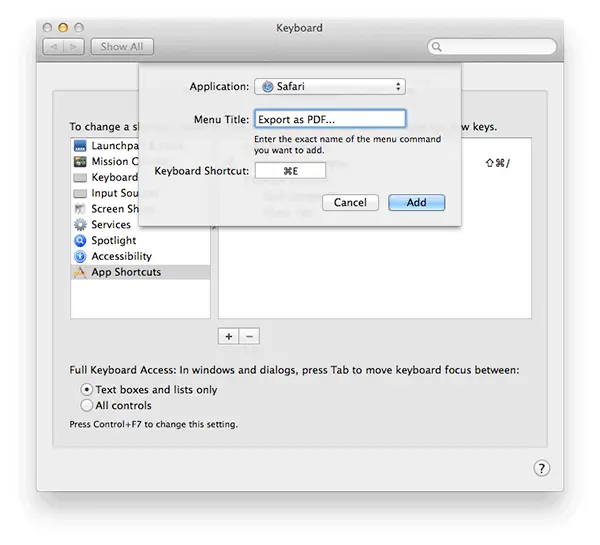This screenshot has height=545, width=600.
Task: Select the Input Sources row label
Action: (115, 193)
